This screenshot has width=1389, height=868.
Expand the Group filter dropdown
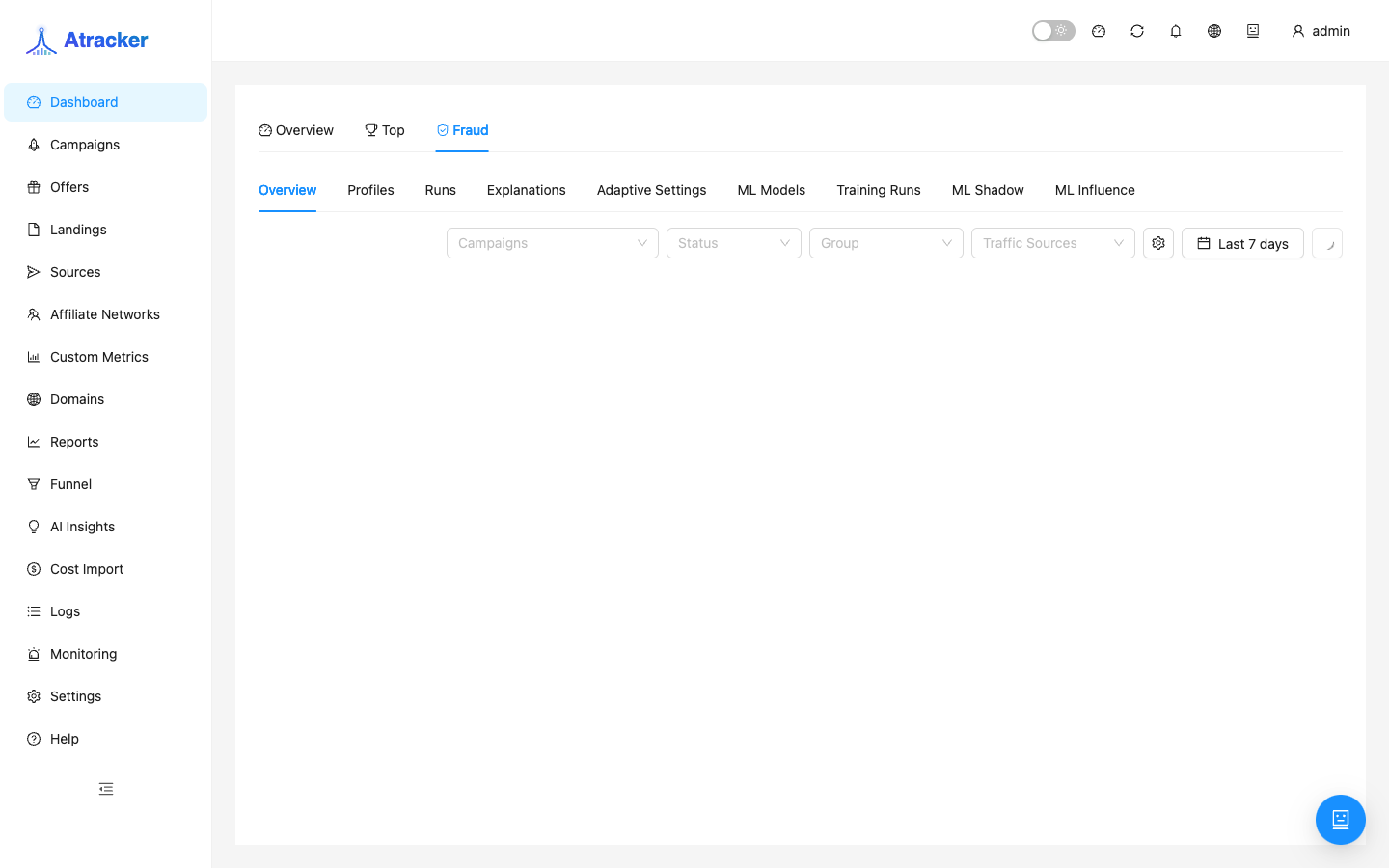click(x=886, y=243)
